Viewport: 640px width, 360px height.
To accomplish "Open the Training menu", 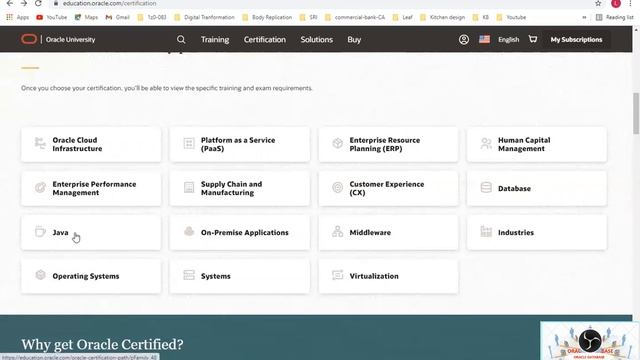I will [215, 40].
